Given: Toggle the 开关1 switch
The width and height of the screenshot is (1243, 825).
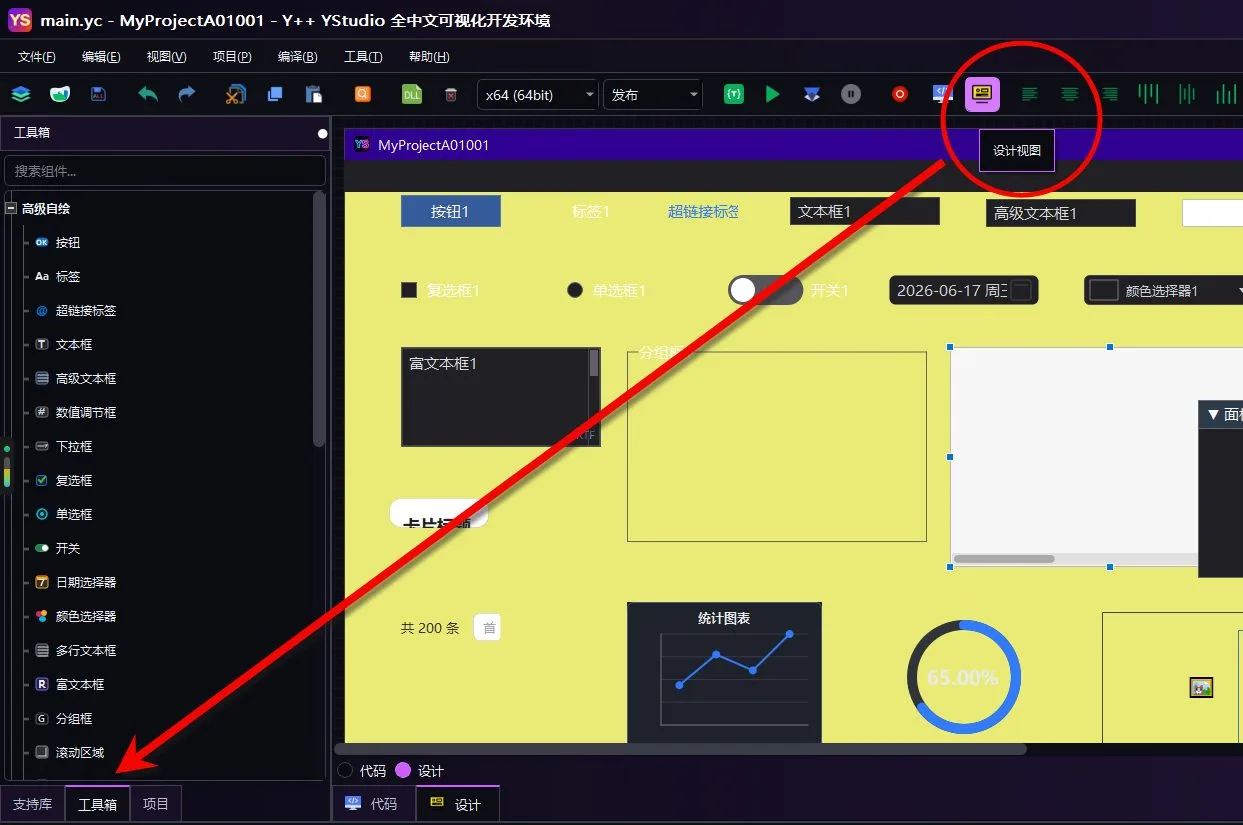Looking at the screenshot, I should point(765,290).
